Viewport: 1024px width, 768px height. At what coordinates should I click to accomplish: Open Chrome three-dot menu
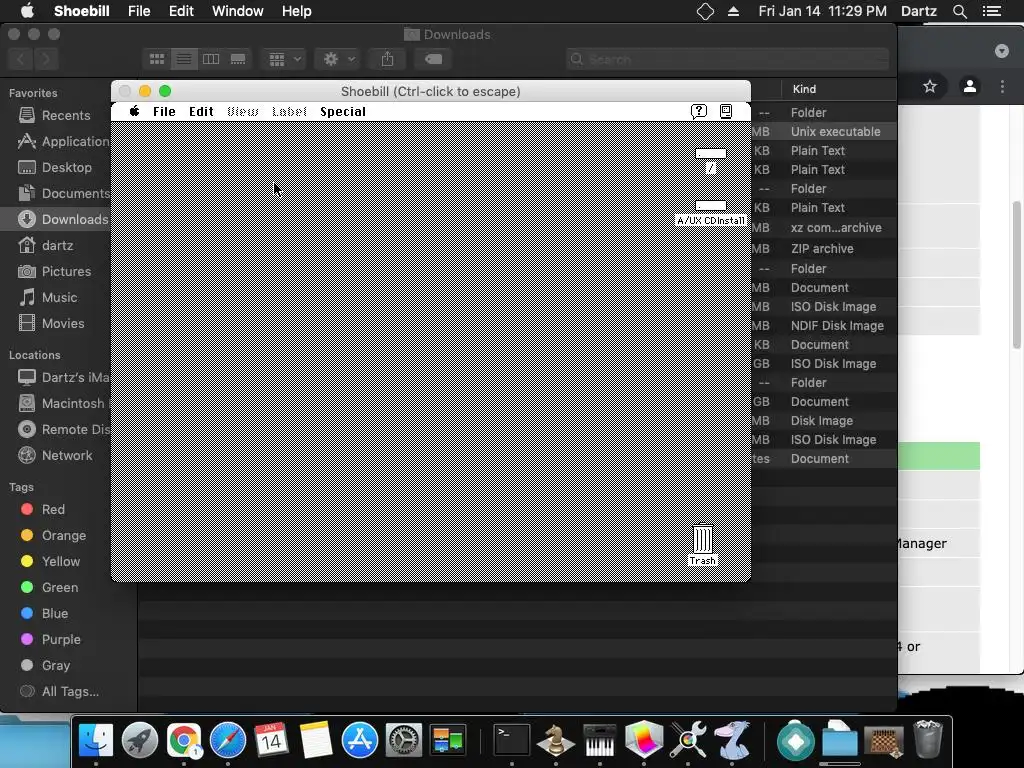coord(1002,86)
